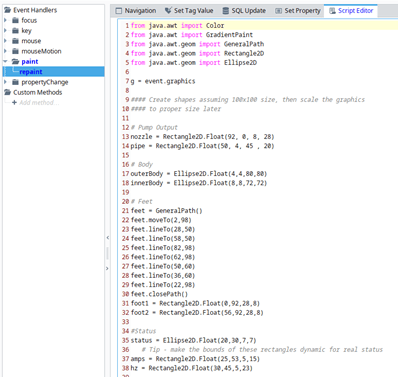Click the Set Tag Value tag icon
The image size is (398, 377).
(x=168, y=11)
